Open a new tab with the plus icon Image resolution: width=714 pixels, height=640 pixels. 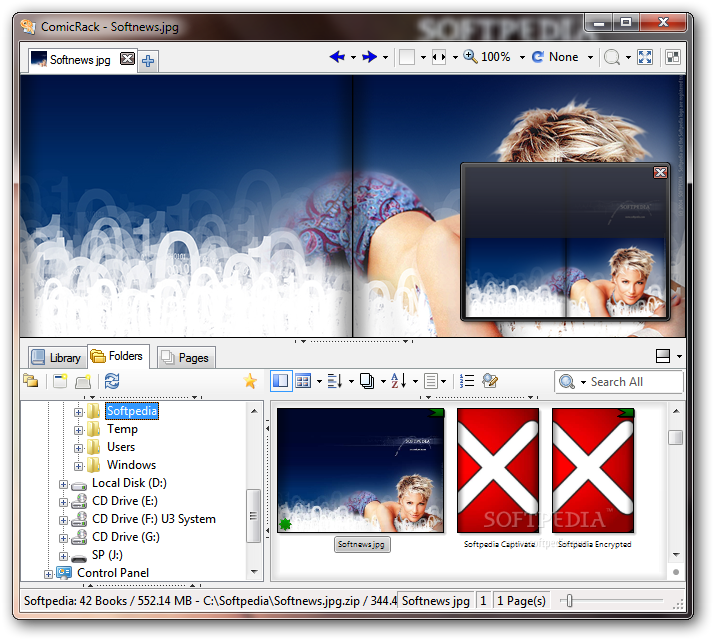point(148,61)
